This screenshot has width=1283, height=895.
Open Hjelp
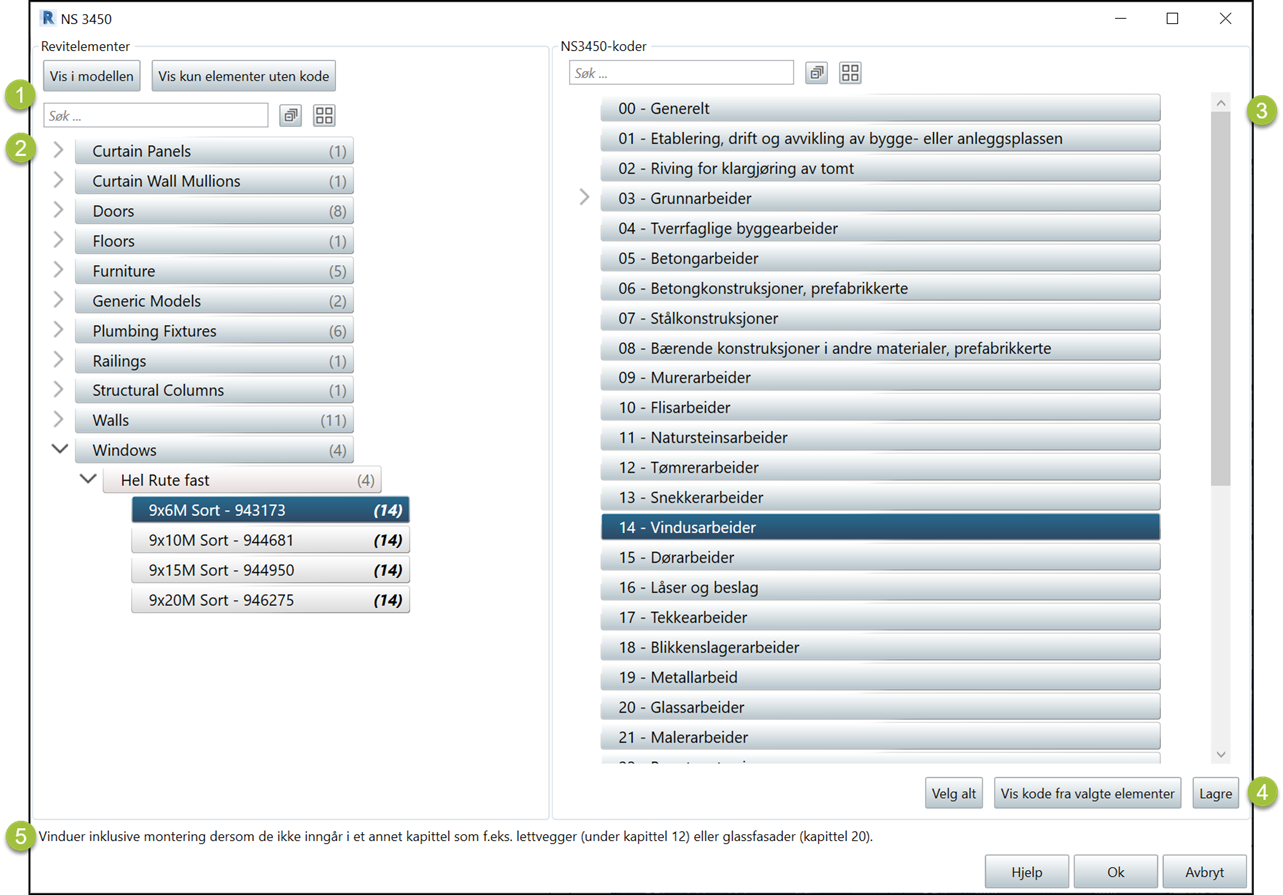(1027, 872)
